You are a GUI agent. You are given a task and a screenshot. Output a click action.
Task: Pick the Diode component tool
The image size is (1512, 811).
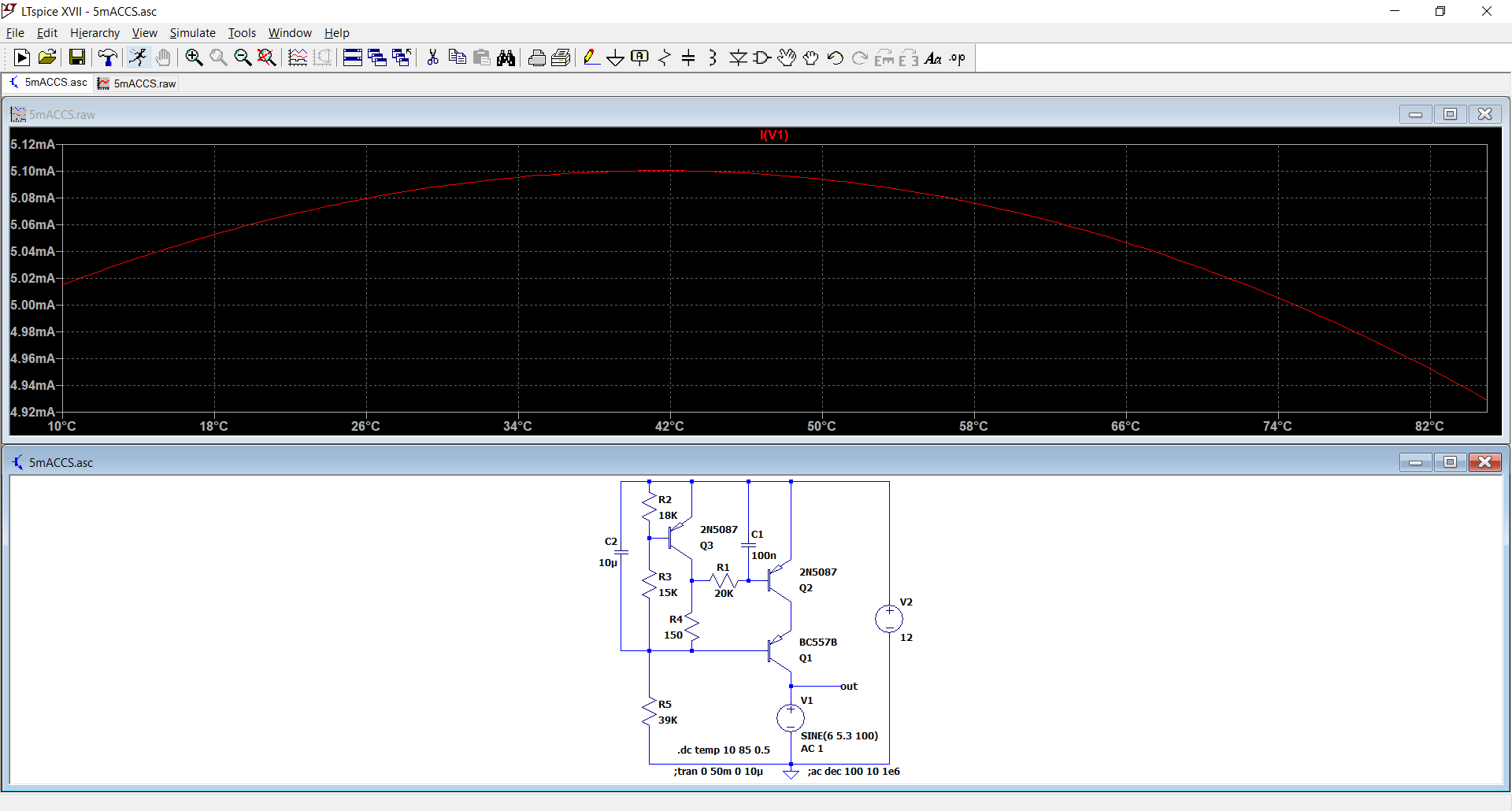(738, 57)
